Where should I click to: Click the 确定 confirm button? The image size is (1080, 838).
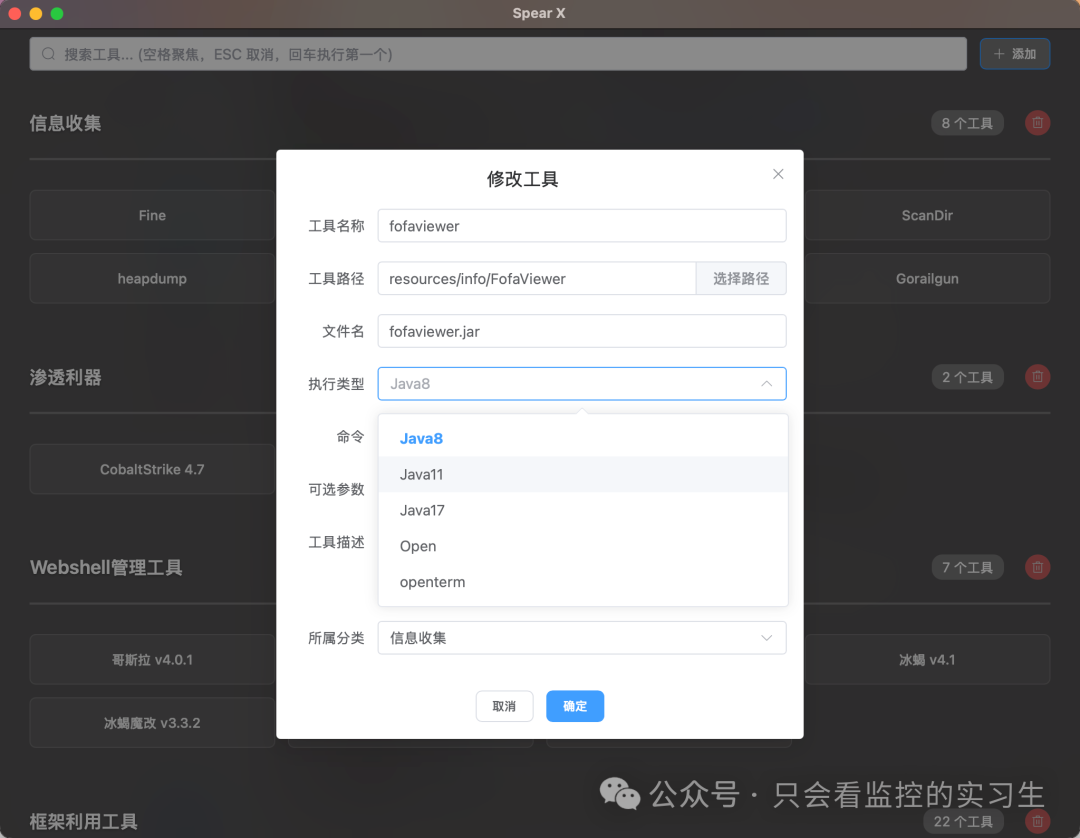[x=575, y=706]
